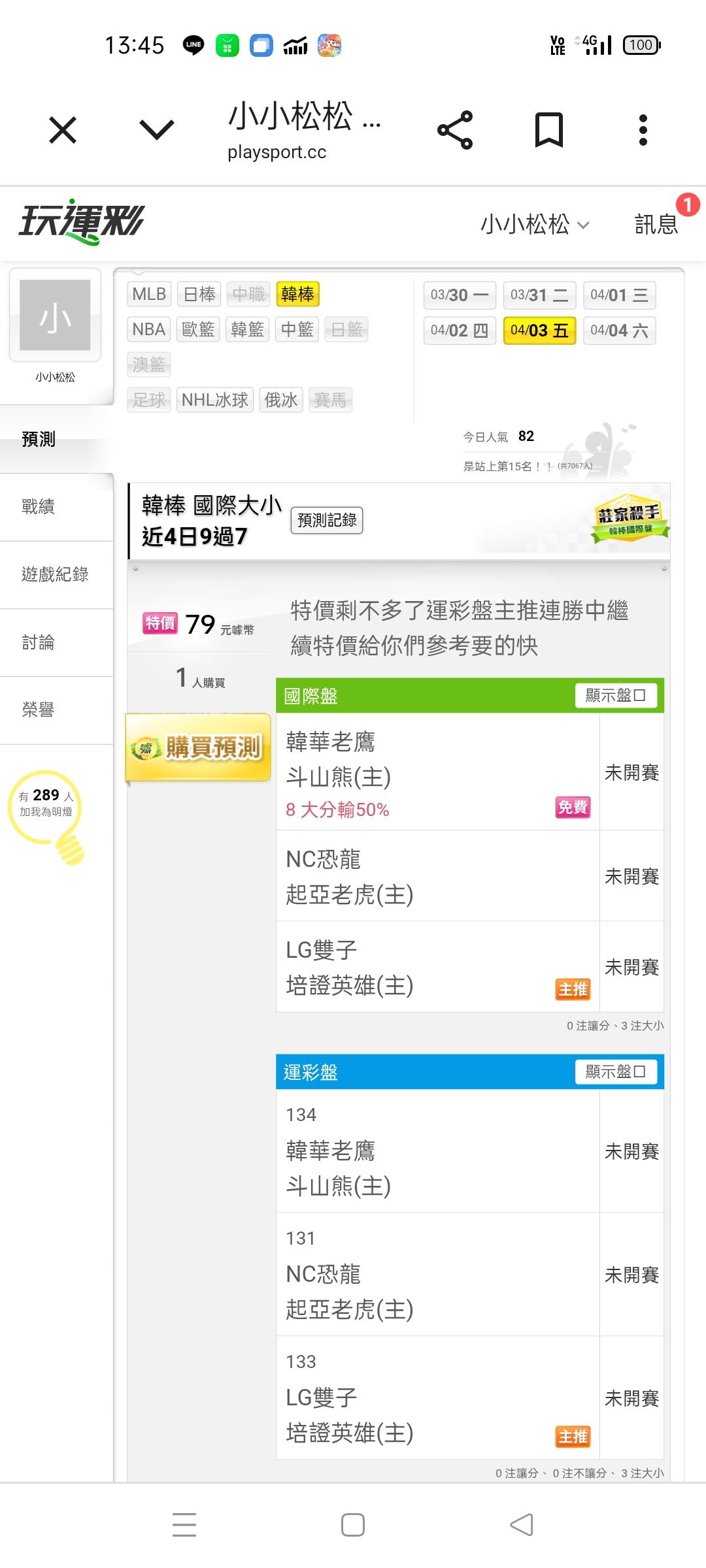Show odds with 國際盤 顯示盤口 toggle
This screenshot has height=1568, width=706.
point(615,695)
